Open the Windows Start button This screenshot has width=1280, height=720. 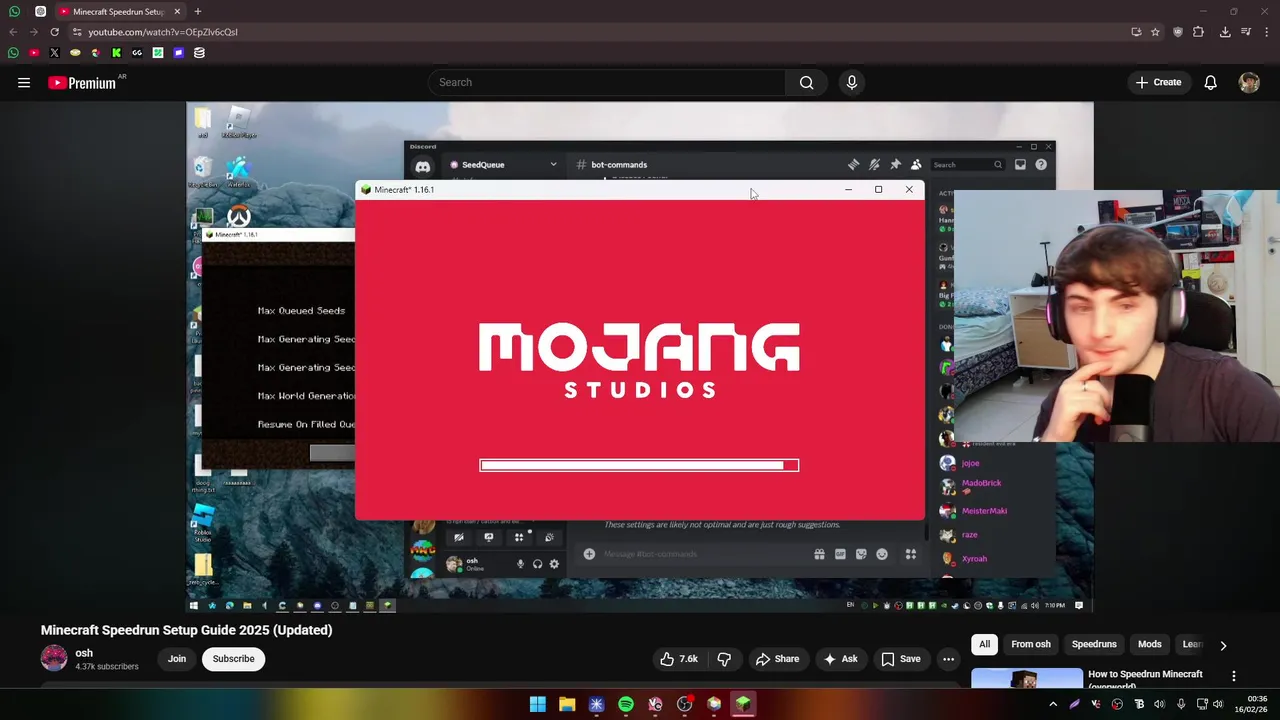(538, 704)
